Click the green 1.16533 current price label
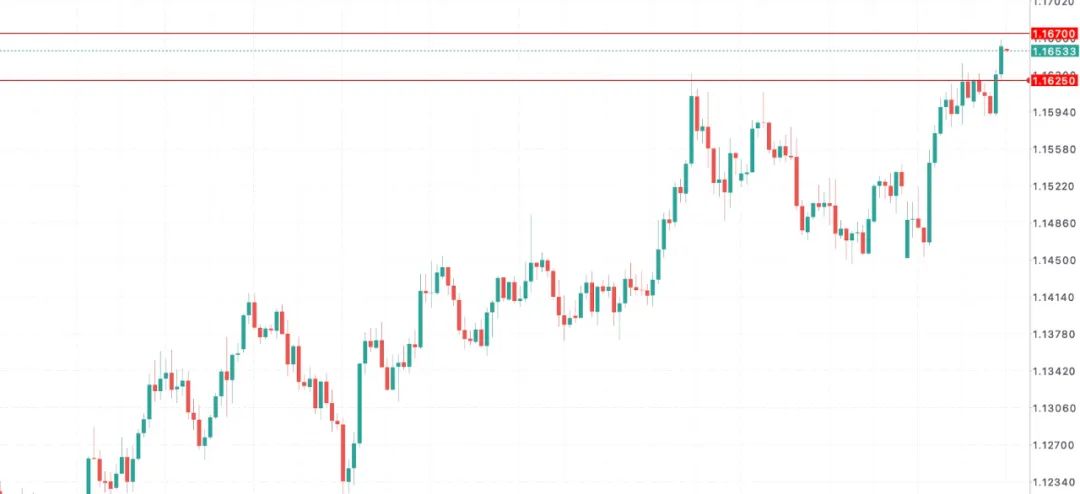This screenshot has height=494, width=1080. [1054, 50]
